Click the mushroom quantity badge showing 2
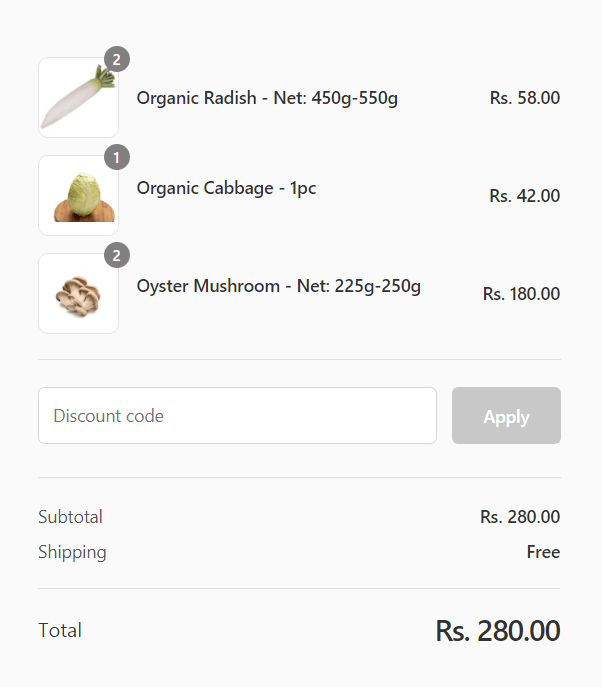 click(116, 256)
